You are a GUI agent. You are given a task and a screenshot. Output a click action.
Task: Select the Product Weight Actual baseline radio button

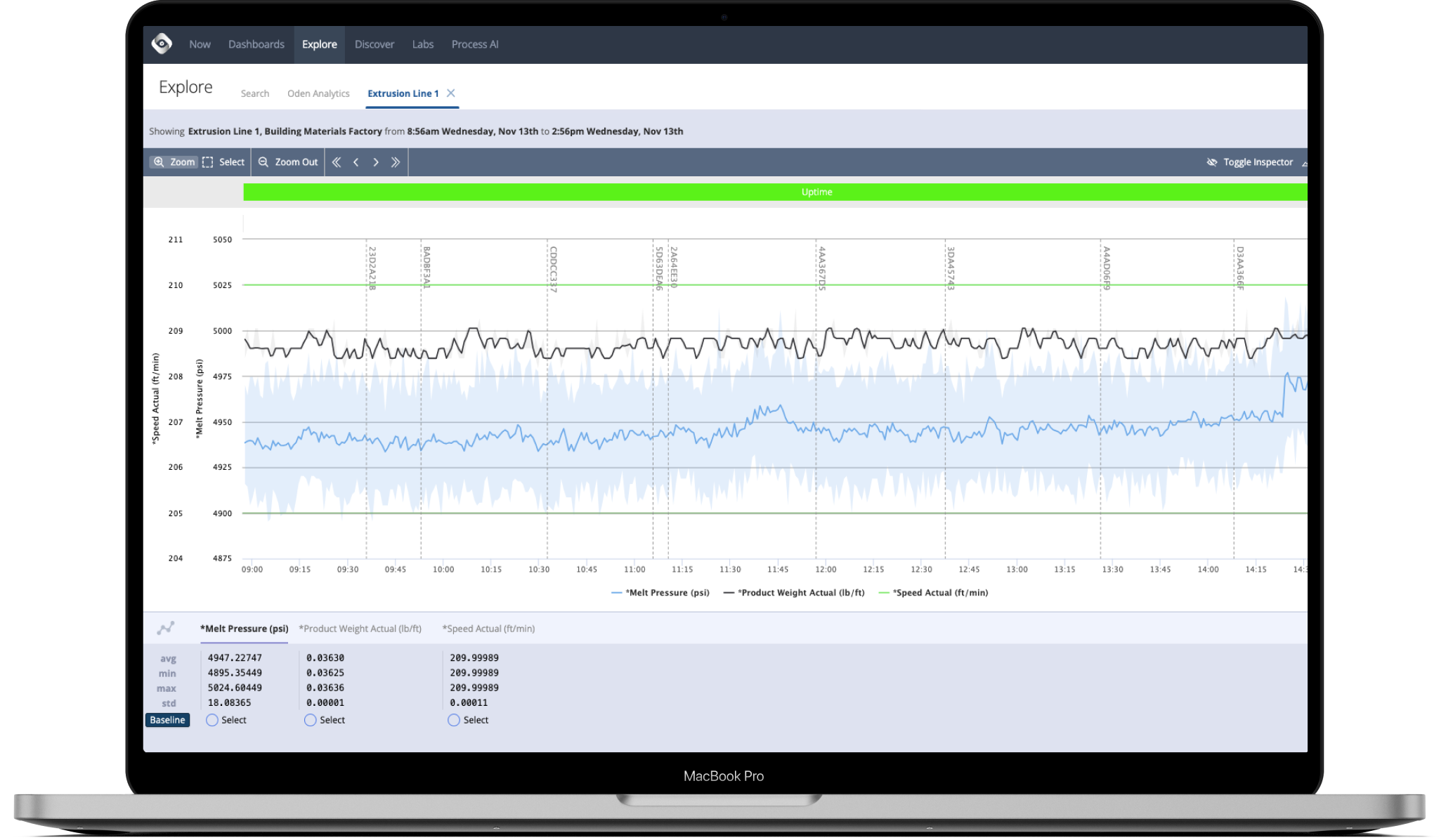coord(310,720)
